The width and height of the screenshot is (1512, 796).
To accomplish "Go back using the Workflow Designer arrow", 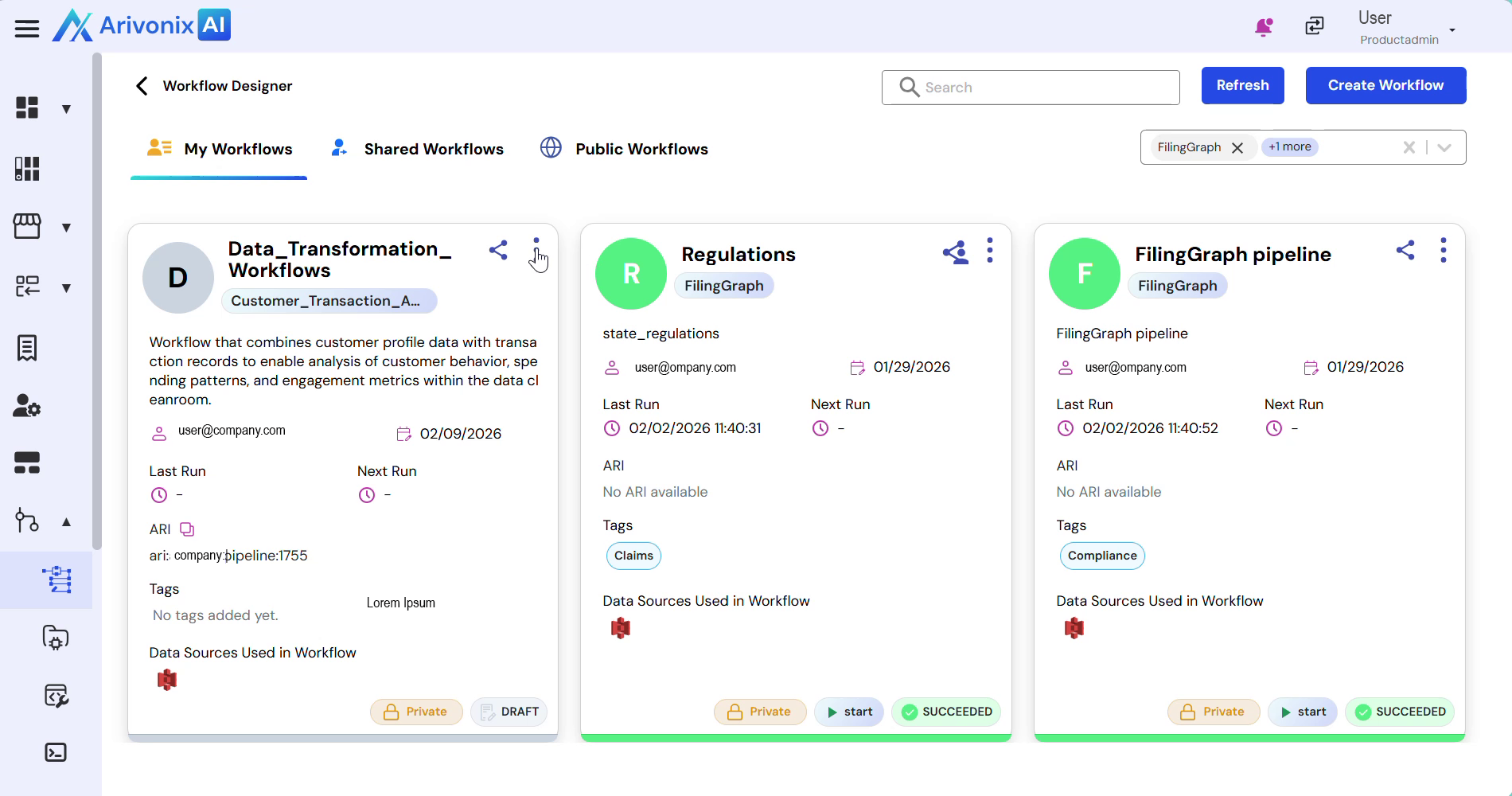I will [x=142, y=86].
